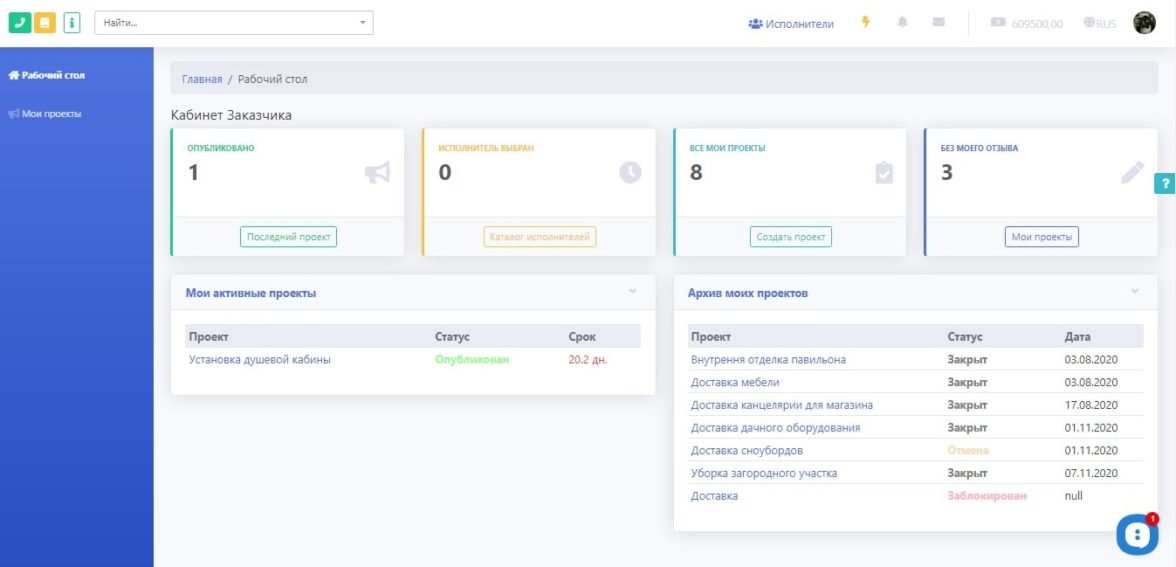Open the chat widget bubble
The height and width of the screenshot is (567, 1176).
[1136, 534]
